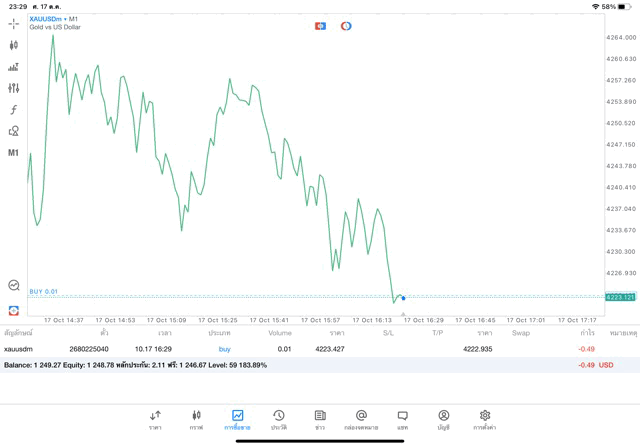Toggle the red-blue circular clock icon

(x=346, y=25)
